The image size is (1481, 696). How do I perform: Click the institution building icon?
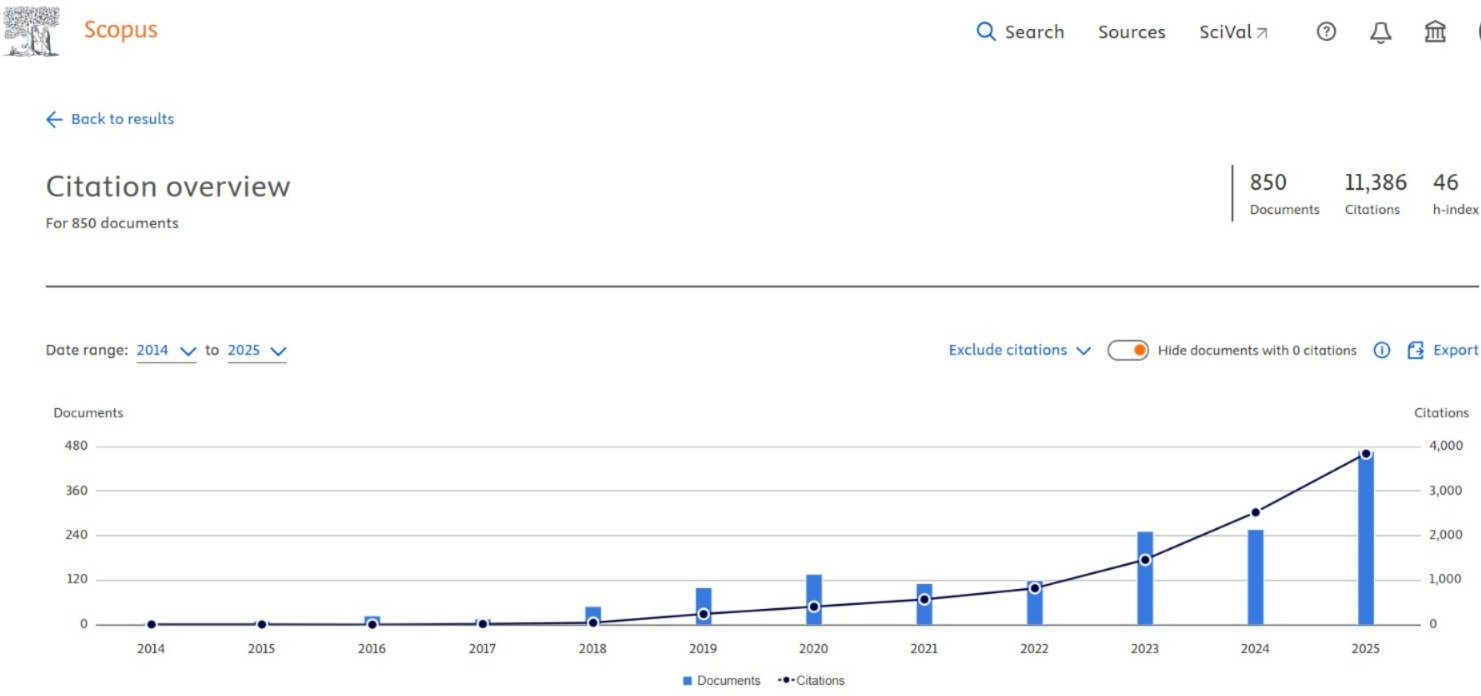tap(1435, 32)
